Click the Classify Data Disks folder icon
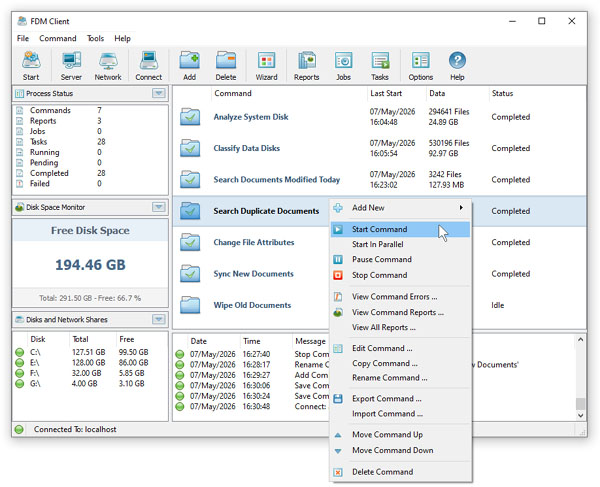 190,148
